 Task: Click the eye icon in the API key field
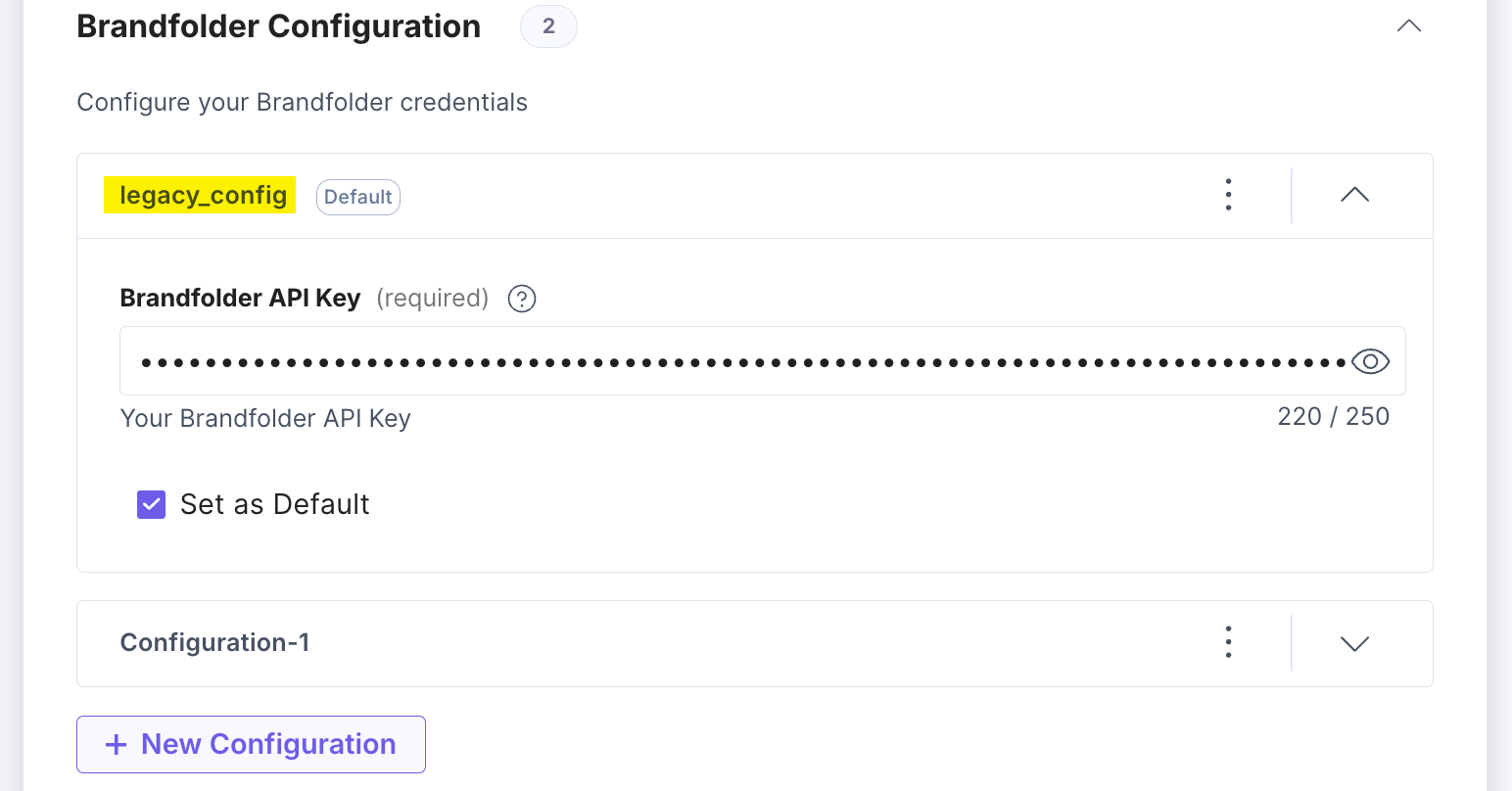[1370, 361]
